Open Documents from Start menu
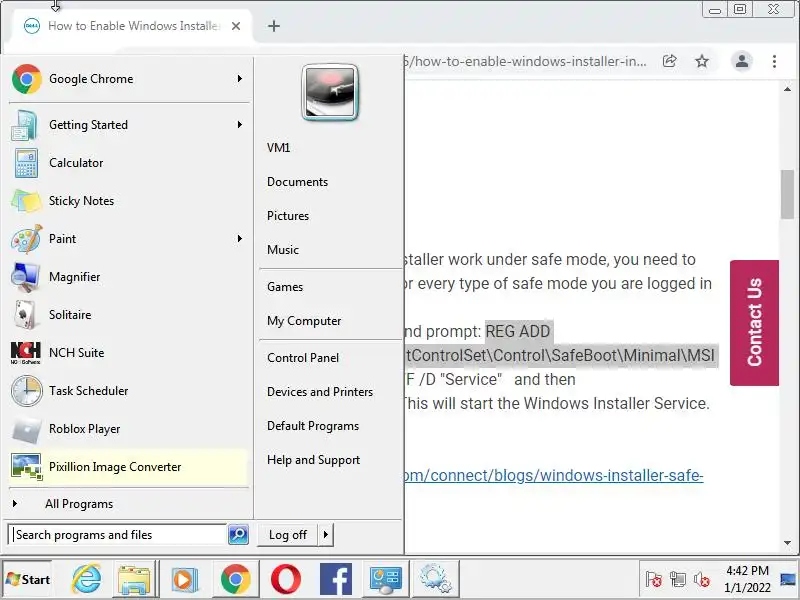 pos(297,182)
